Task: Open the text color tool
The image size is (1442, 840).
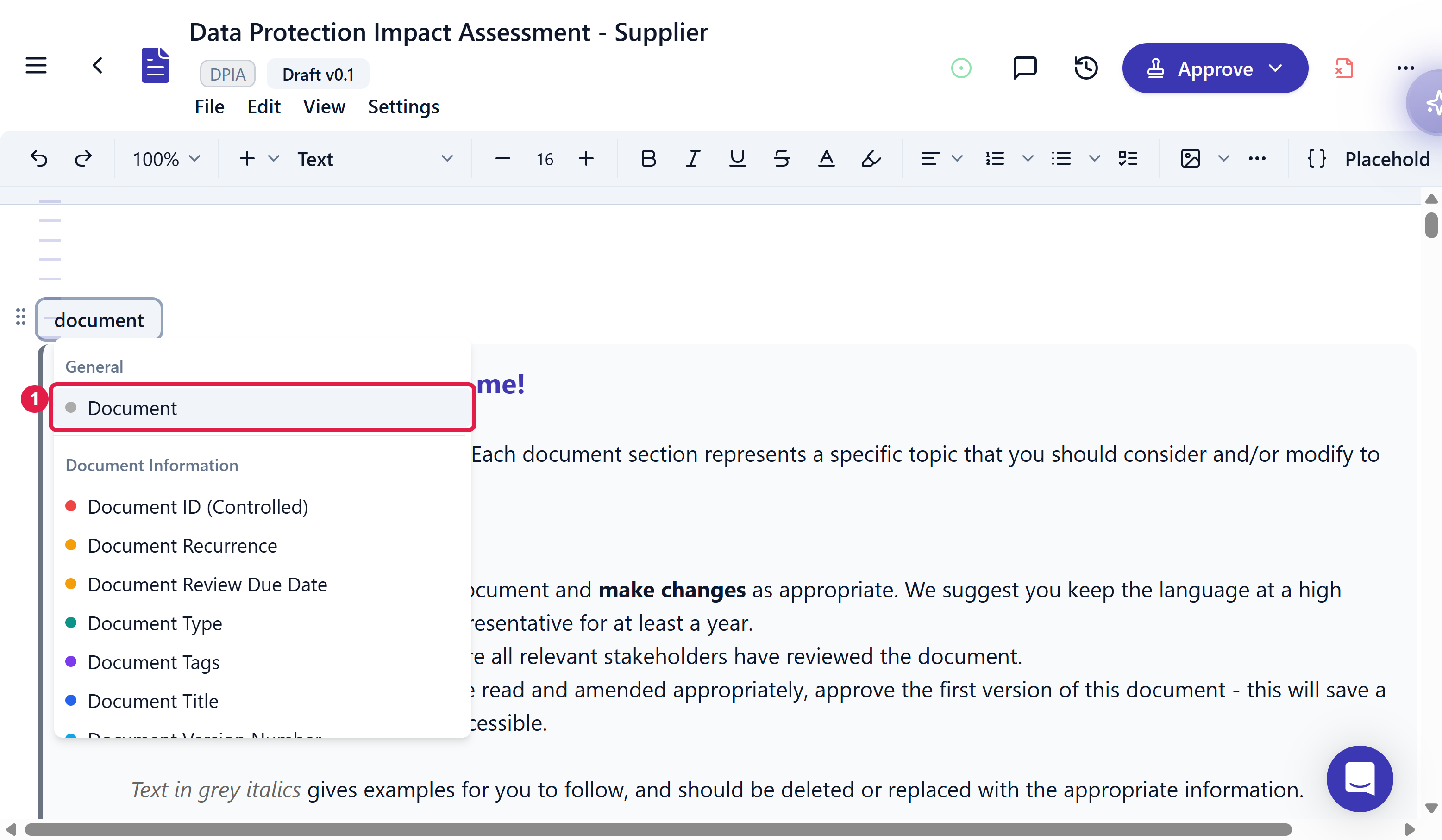Action: pos(826,158)
